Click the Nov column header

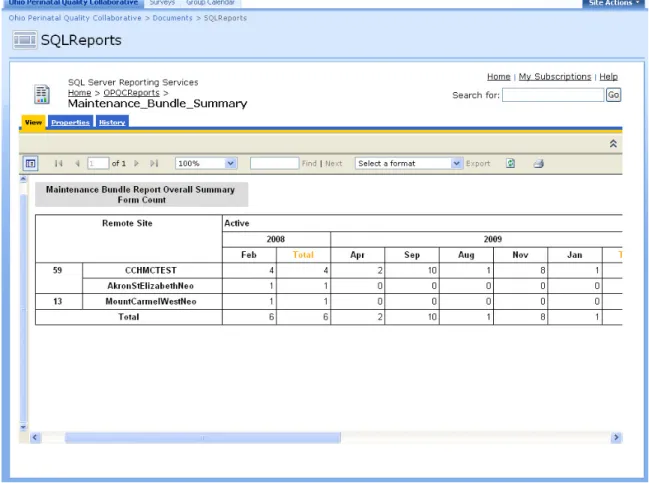coord(520,255)
